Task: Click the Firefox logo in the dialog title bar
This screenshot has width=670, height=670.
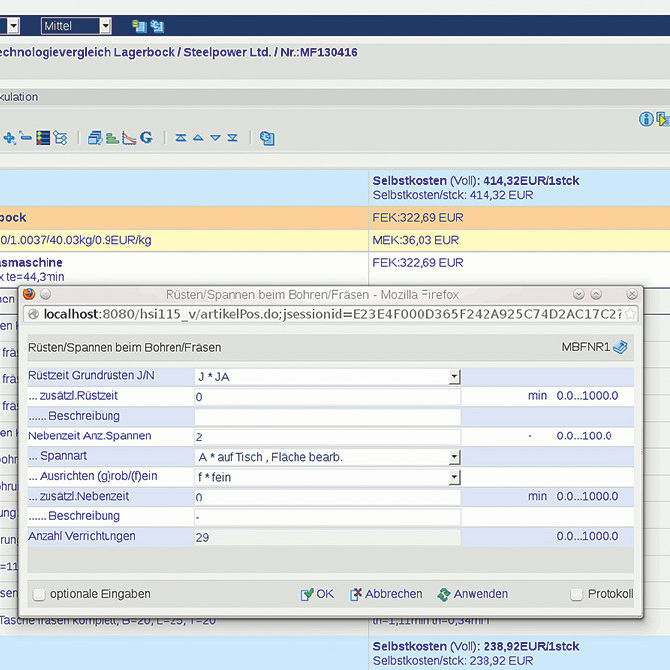Action: coord(29,294)
